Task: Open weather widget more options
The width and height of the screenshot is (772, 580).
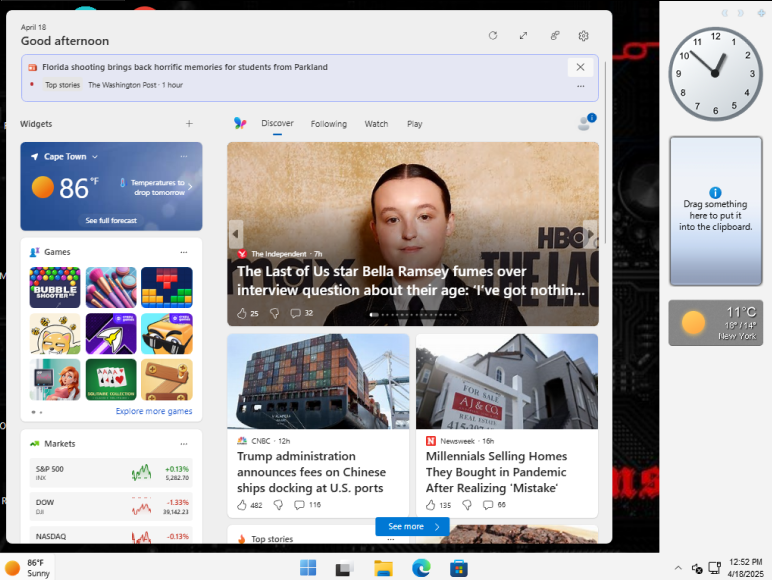Action: (184, 156)
